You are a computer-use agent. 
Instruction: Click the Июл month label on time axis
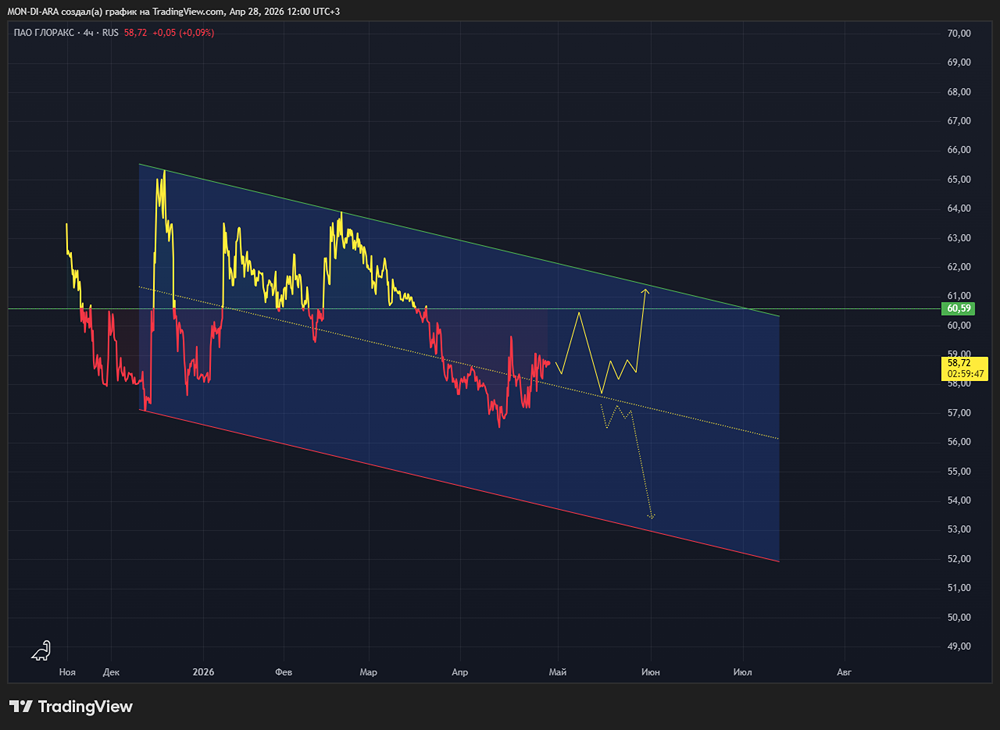click(742, 672)
